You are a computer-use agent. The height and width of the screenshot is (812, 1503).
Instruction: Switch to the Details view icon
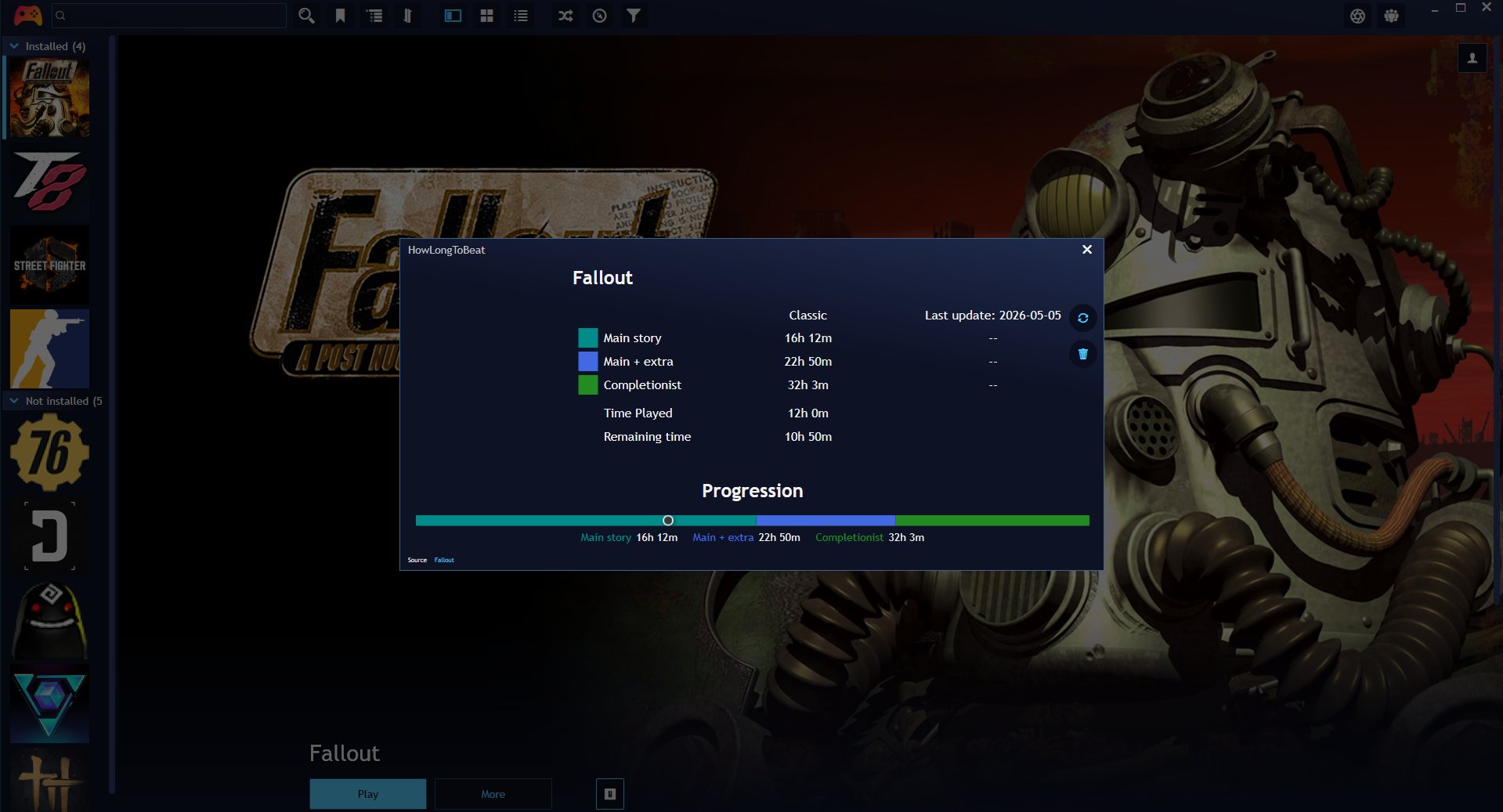(453, 16)
